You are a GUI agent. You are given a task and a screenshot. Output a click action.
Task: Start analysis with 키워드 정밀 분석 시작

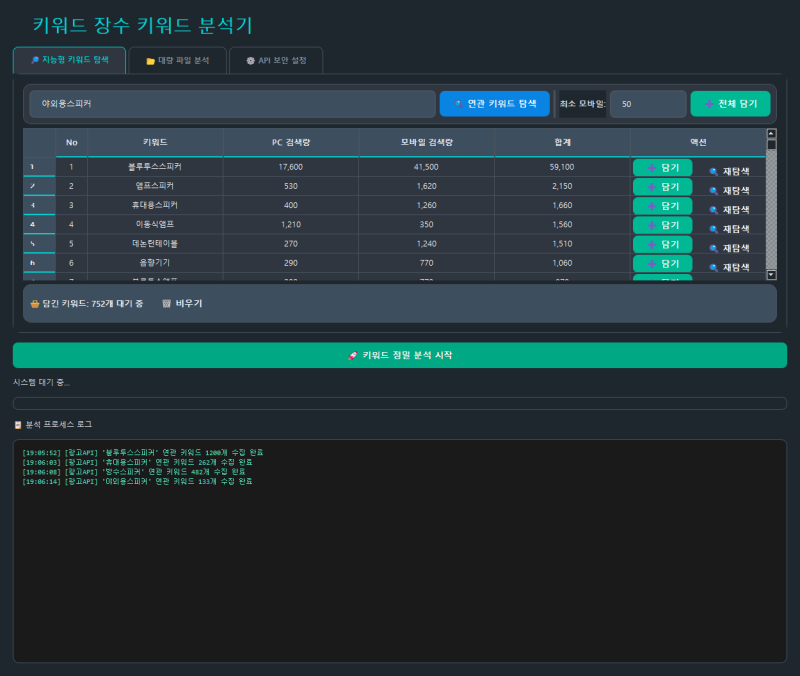400,355
